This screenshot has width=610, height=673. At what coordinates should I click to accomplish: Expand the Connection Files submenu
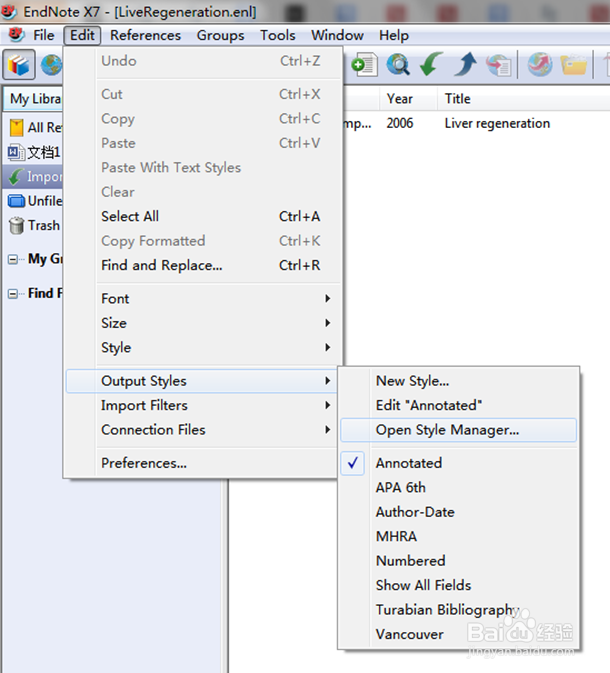point(204,430)
